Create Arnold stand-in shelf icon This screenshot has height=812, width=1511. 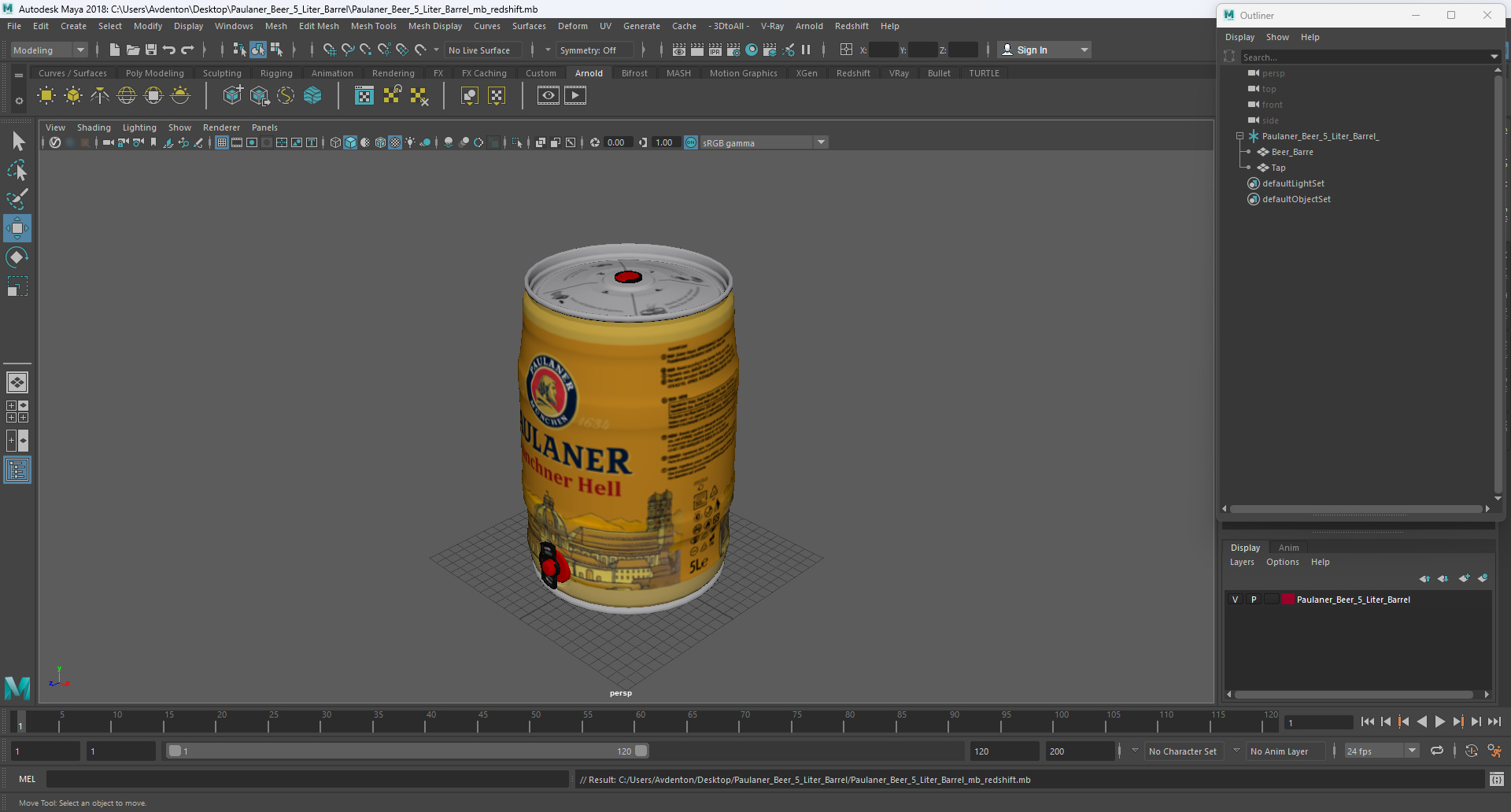[232, 96]
